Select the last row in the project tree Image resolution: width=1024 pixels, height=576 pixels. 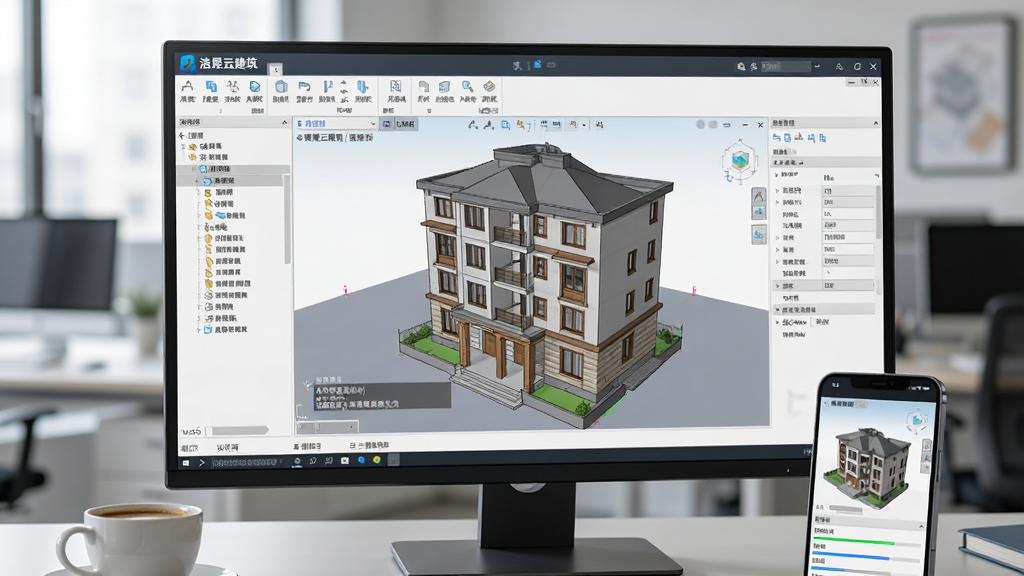[225, 330]
